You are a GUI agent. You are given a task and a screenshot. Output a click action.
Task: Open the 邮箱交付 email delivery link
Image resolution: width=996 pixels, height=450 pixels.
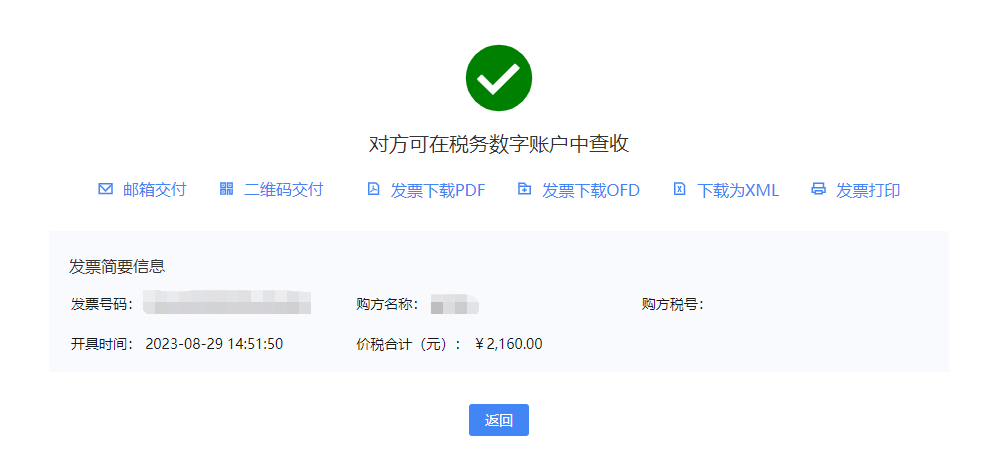pos(155,189)
